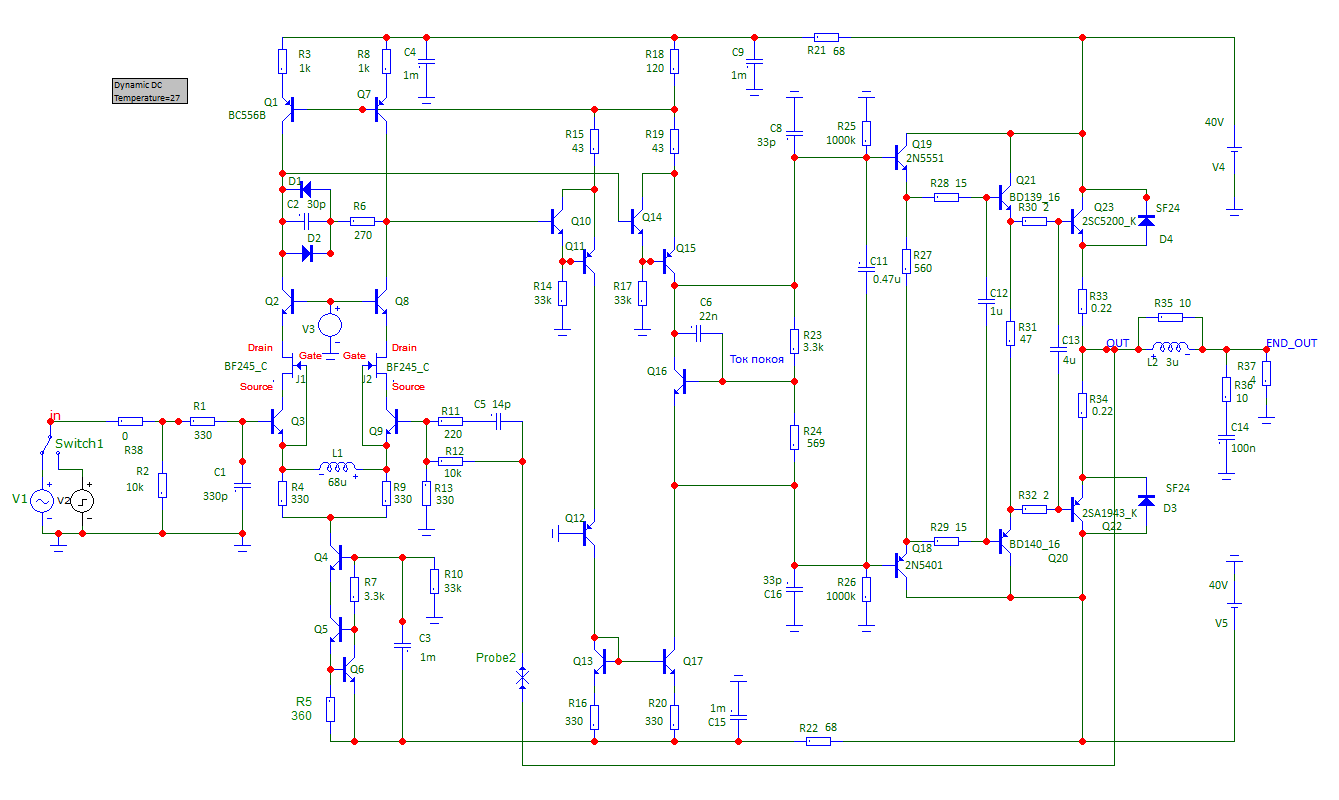This screenshot has width=1339, height=800.
Task: Click capacitor C12 1u
Action: coord(986,301)
